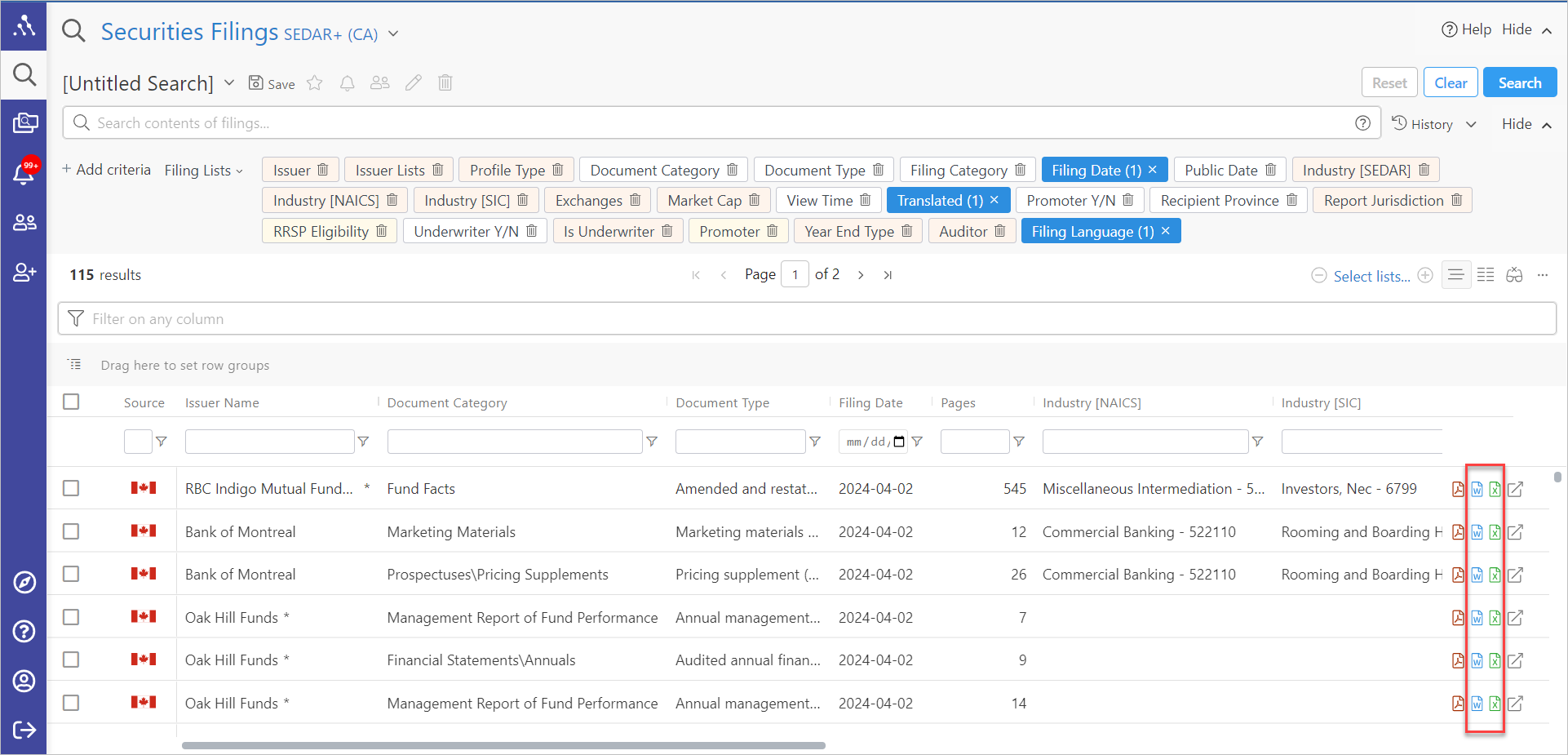Switch to detailed two-column list view icon

[1486, 275]
